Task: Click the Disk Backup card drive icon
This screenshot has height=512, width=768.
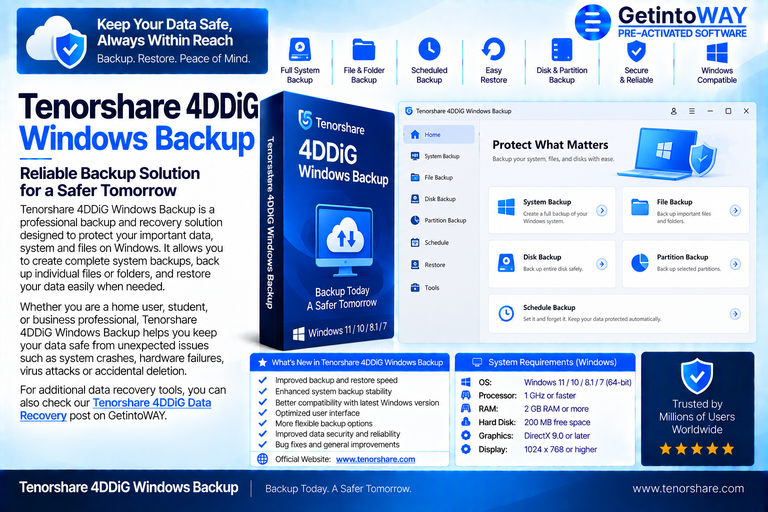Action: [506, 263]
